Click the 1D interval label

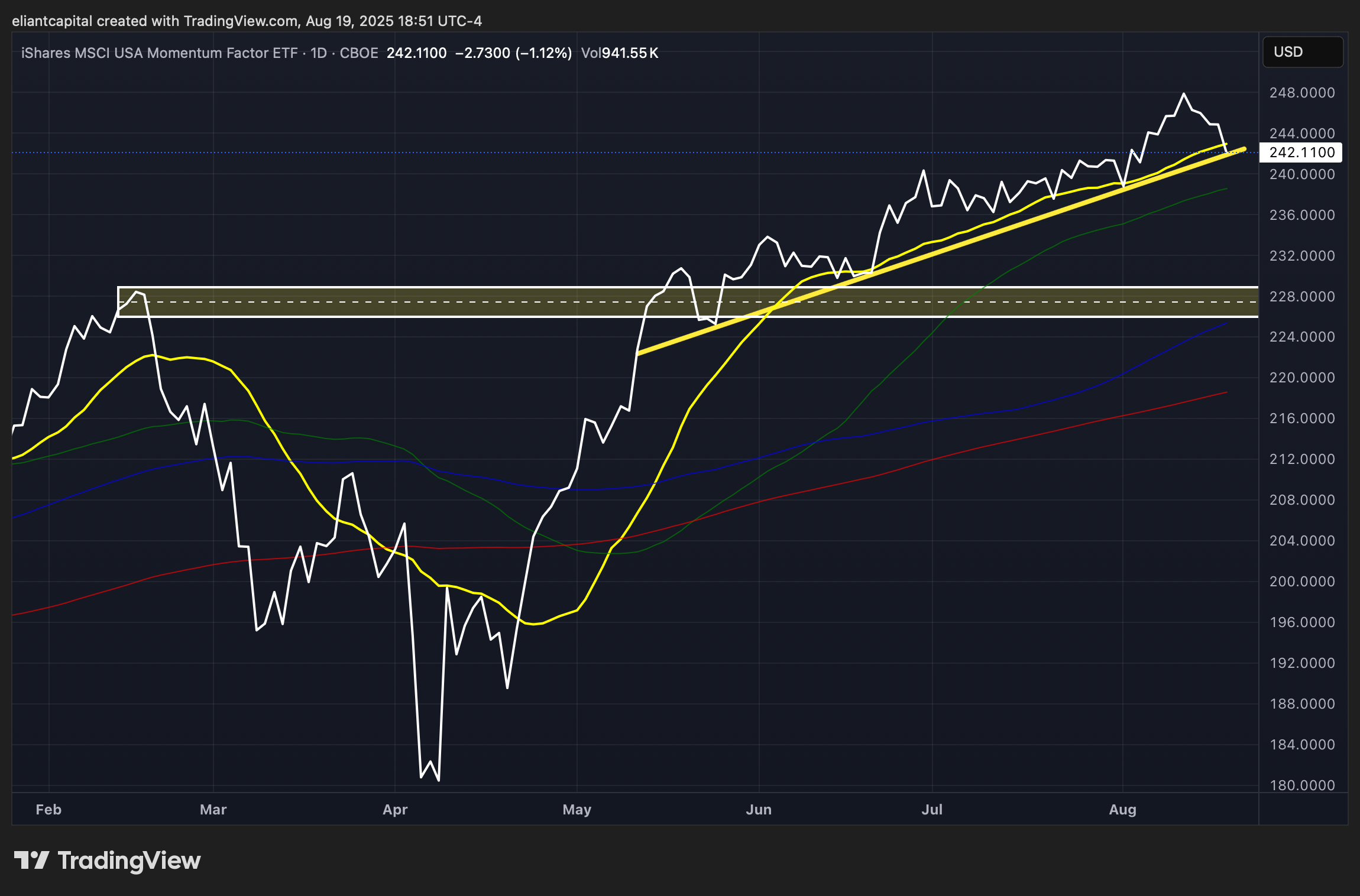pos(319,53)
